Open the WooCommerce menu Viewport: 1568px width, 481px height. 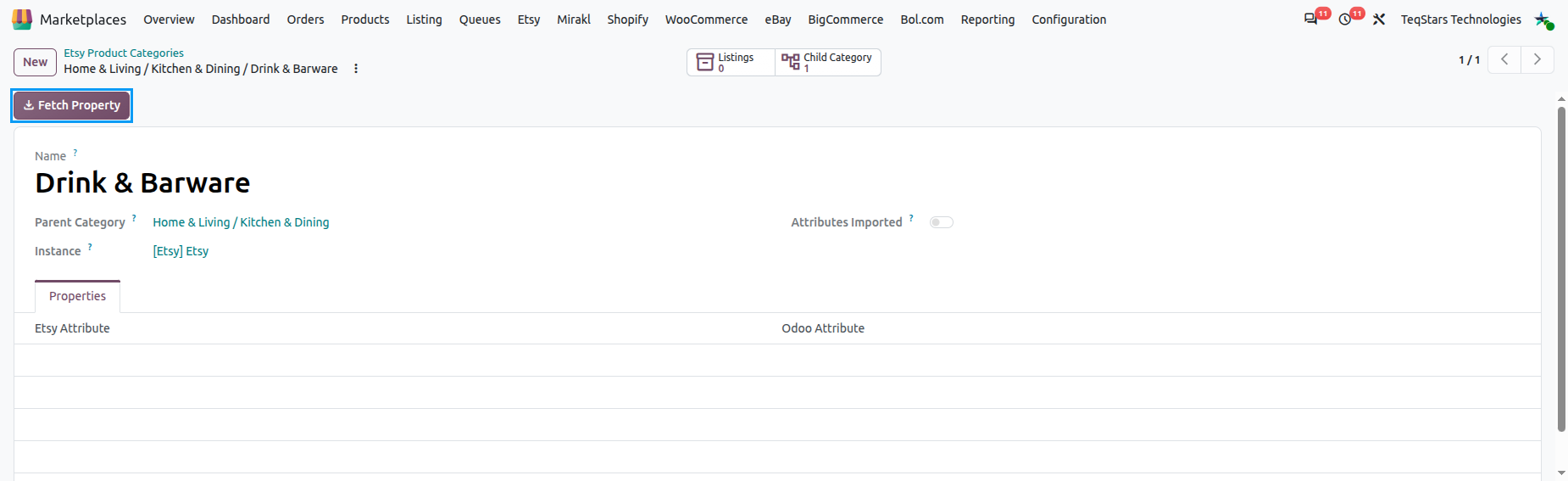pyautogui.click(x=706, y=20)
